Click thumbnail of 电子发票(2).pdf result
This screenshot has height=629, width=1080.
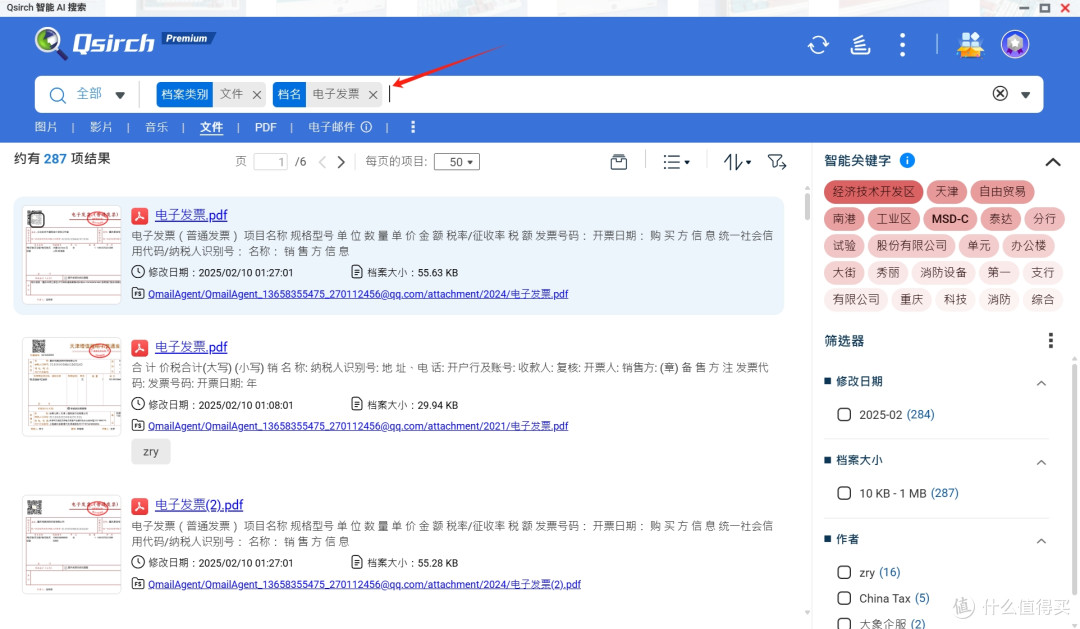72,544
